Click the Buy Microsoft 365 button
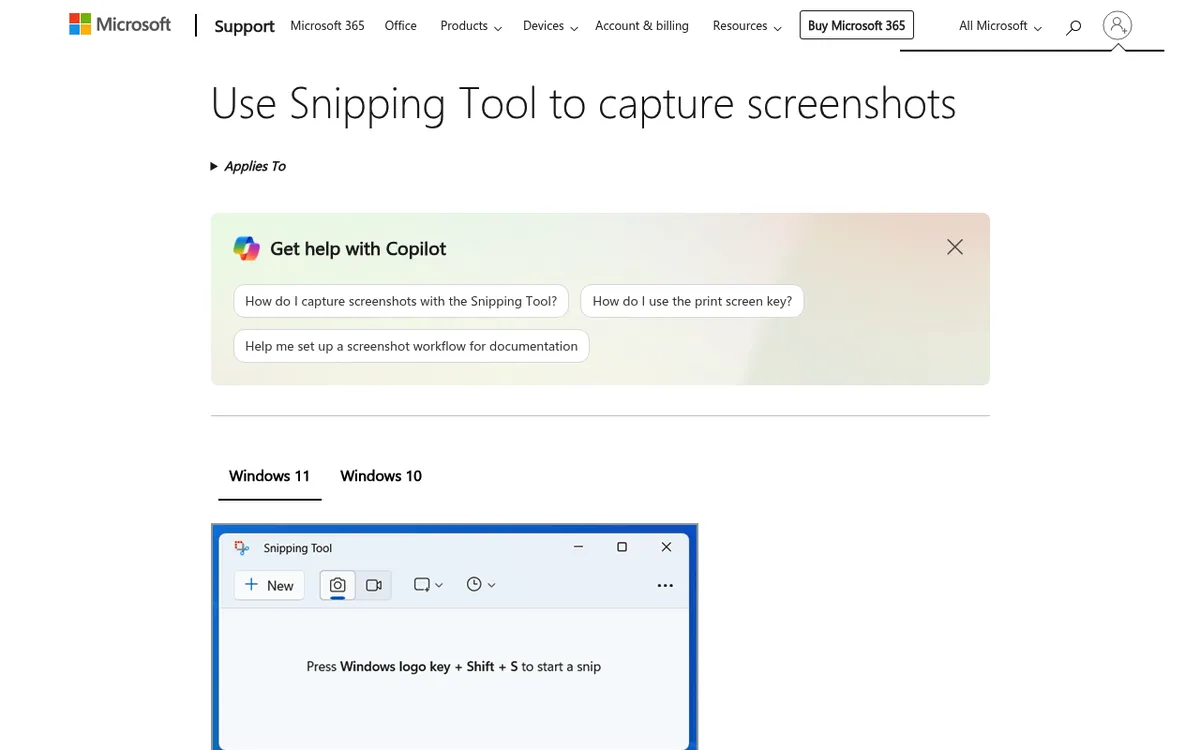The width and height of the screenshot is (1200, 750). click(857, 26)
